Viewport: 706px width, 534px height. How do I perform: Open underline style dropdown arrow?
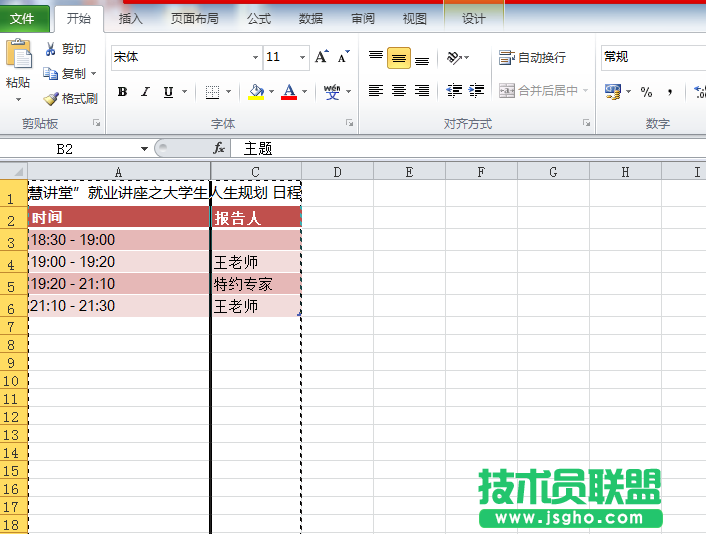pyautogui.click(x=185, y=92)
